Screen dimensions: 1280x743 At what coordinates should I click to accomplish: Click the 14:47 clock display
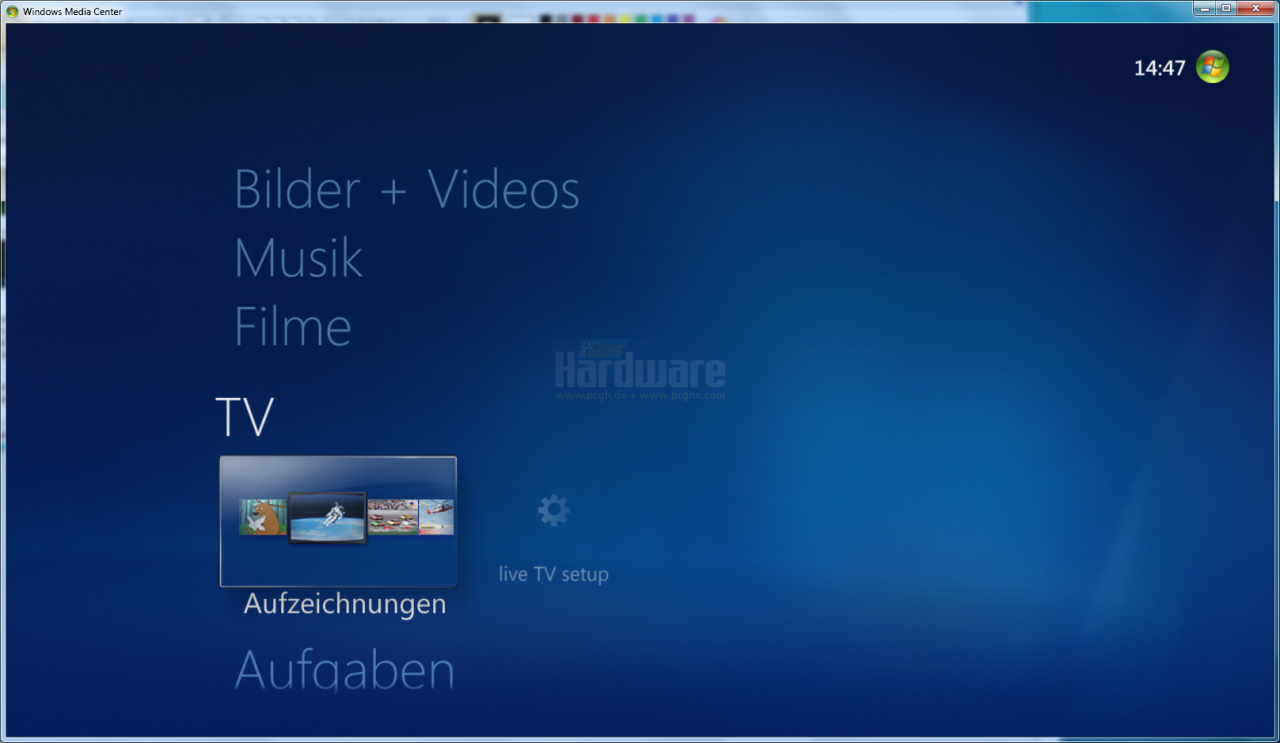tap(1159, 68)
